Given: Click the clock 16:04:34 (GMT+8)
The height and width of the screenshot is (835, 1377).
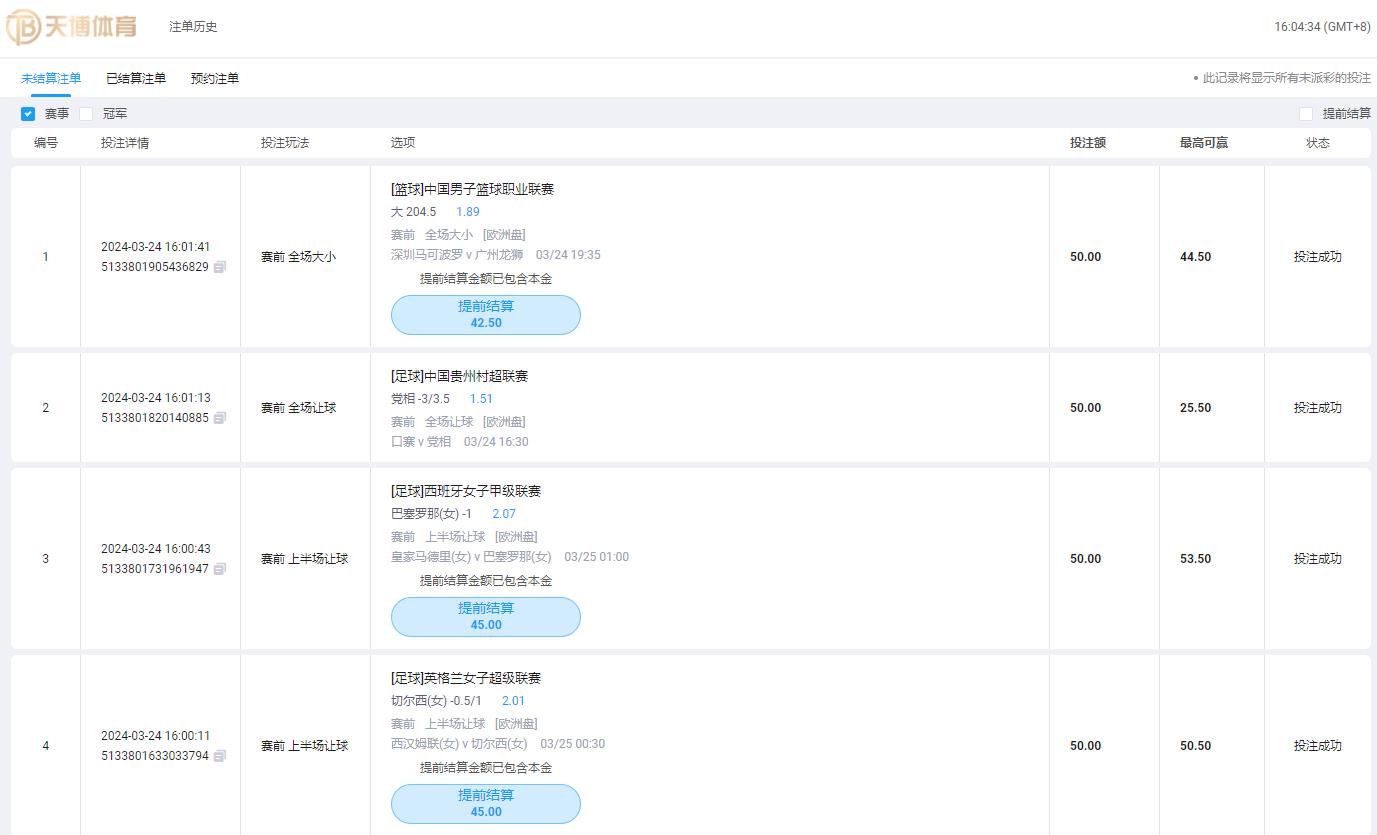Looking at the screenshot, I should point(1322,27).
